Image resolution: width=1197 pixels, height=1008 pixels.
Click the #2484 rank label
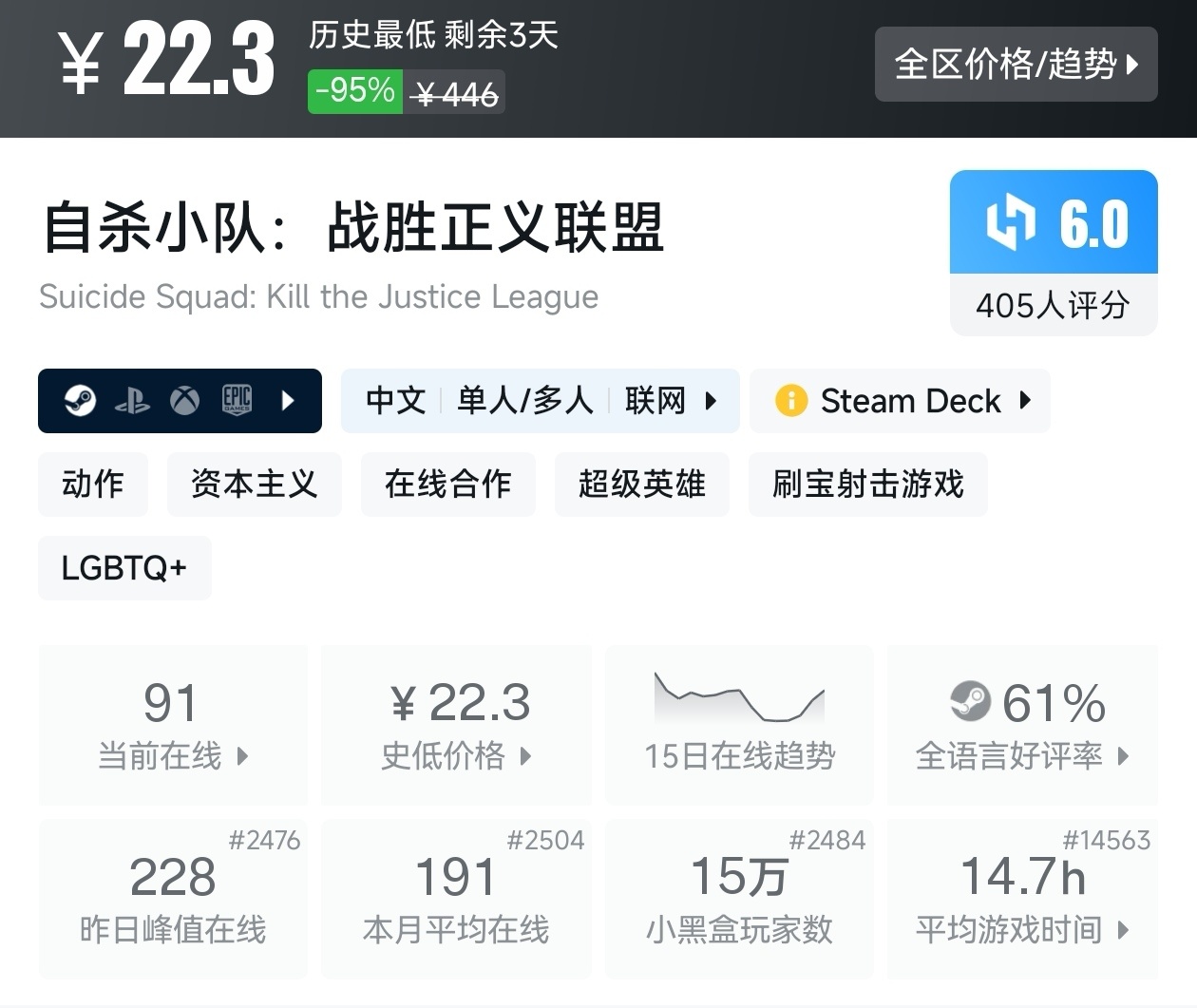click(827, 840)
